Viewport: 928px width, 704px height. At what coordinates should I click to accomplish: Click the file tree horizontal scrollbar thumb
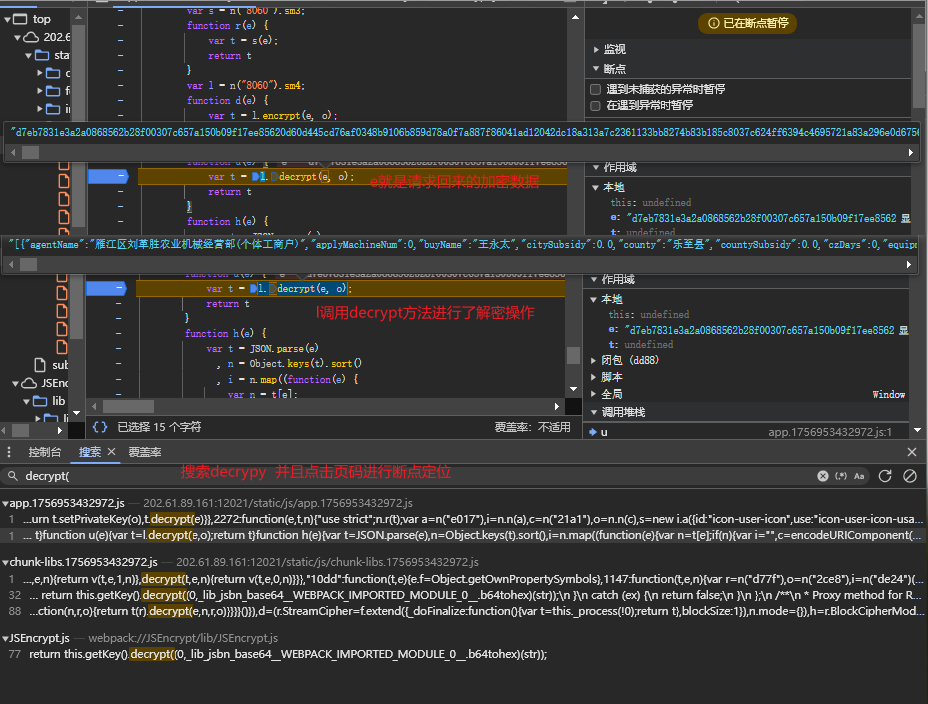(20, 430)
